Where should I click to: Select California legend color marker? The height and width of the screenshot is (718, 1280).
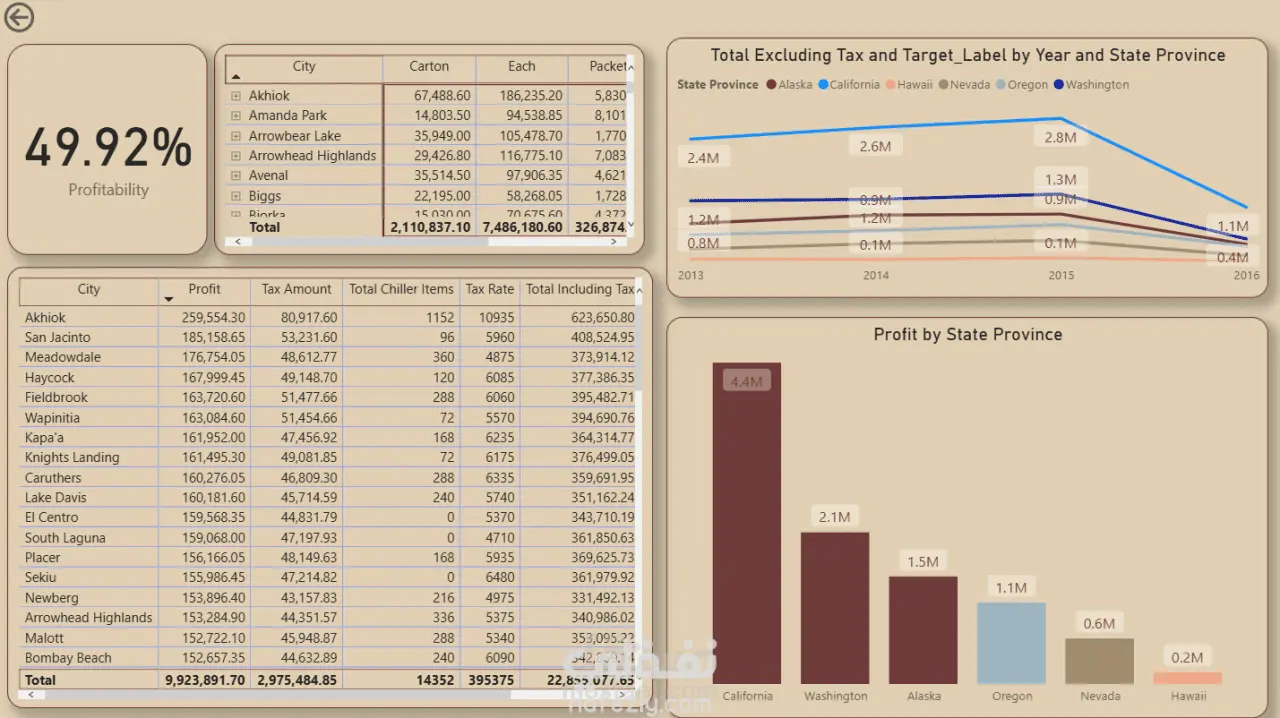click(x=823, y=85)
